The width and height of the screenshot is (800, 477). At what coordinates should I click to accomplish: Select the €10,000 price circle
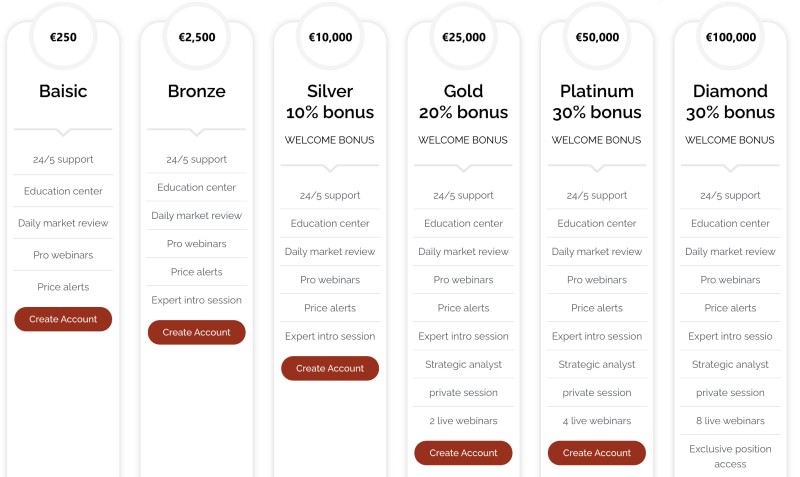pos(330,37)
